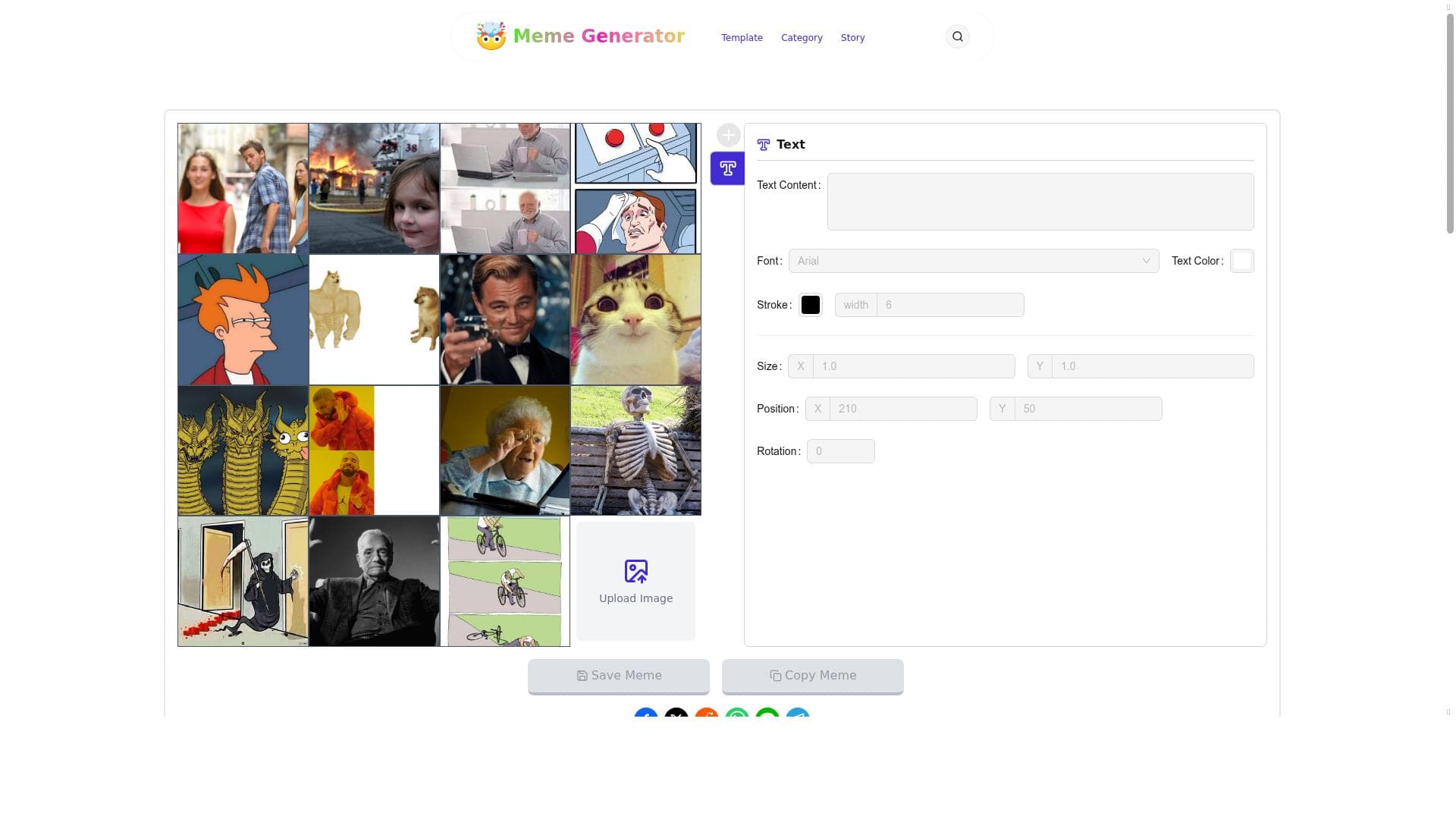Open the search magnifier icon

pyautogui.click(x=957, y=36)
